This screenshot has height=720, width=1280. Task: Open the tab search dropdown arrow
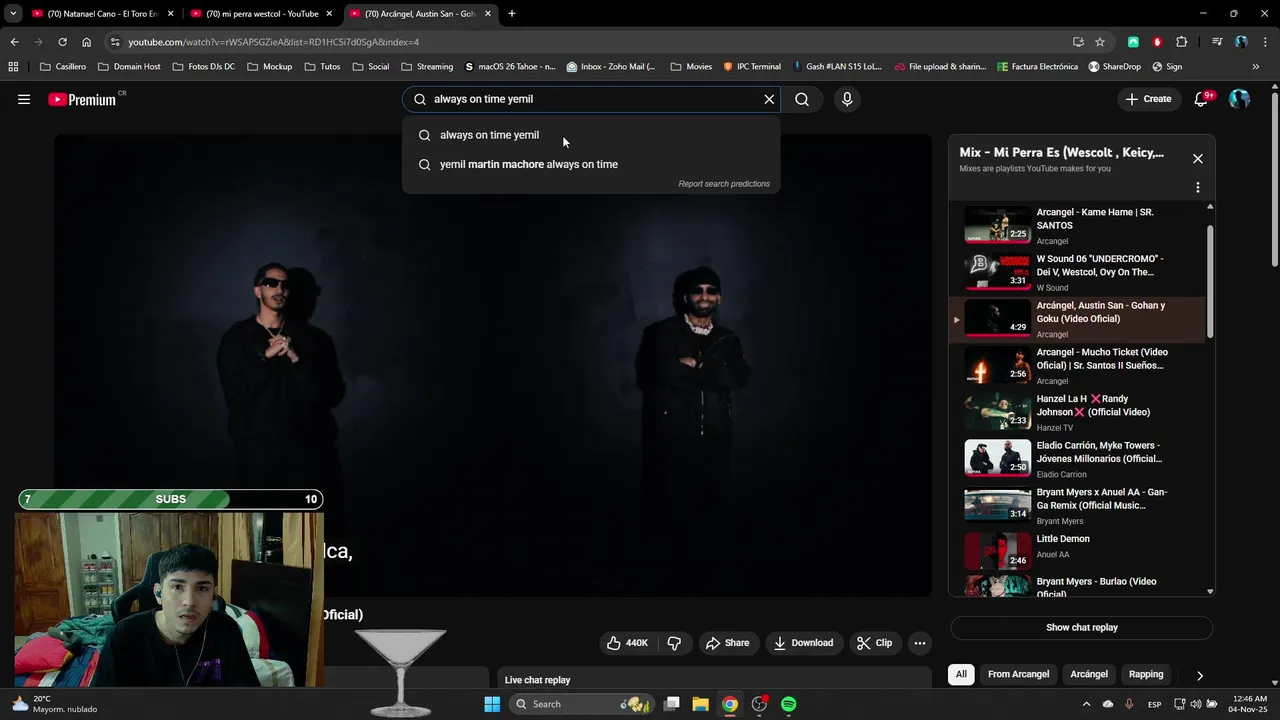click(13, 14)
